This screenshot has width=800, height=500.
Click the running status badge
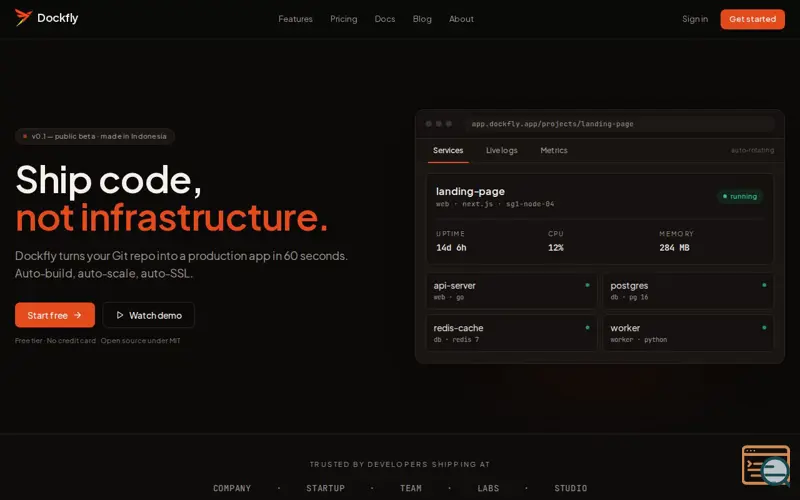740,196
